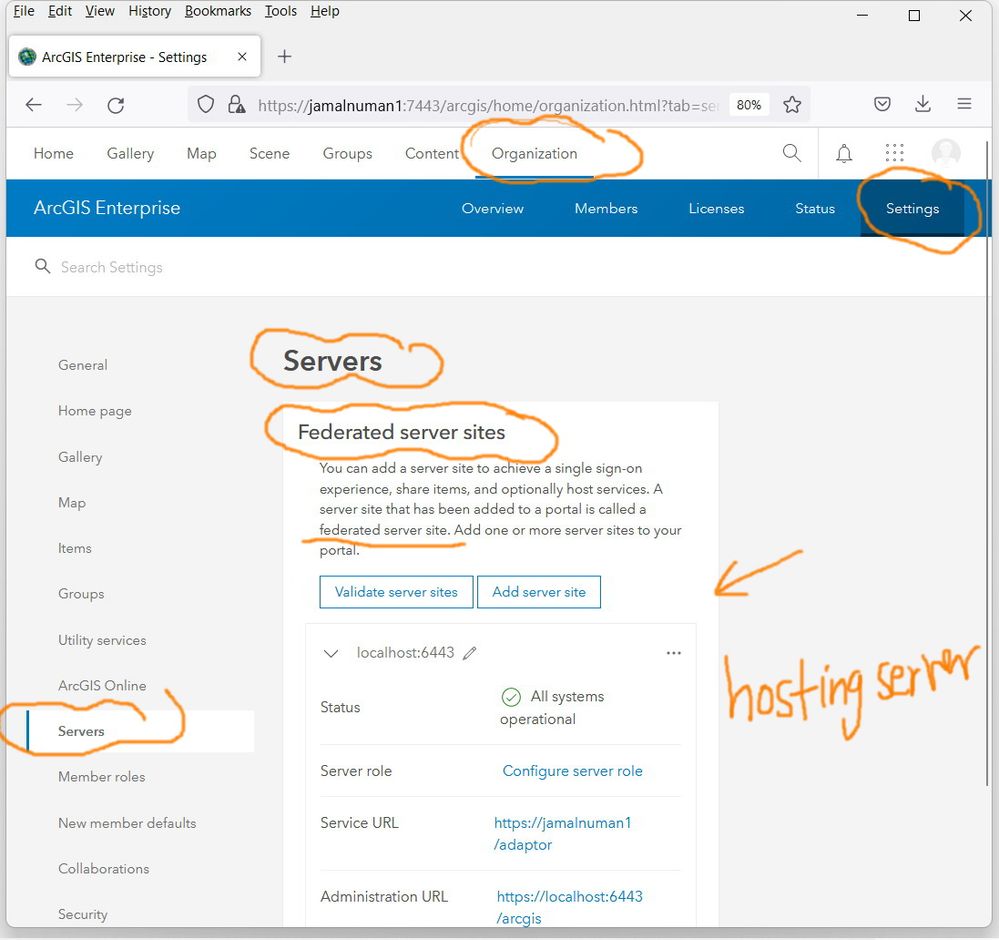
Task: Open Items settings in the sidebar
Action: (x=75, y=548)
